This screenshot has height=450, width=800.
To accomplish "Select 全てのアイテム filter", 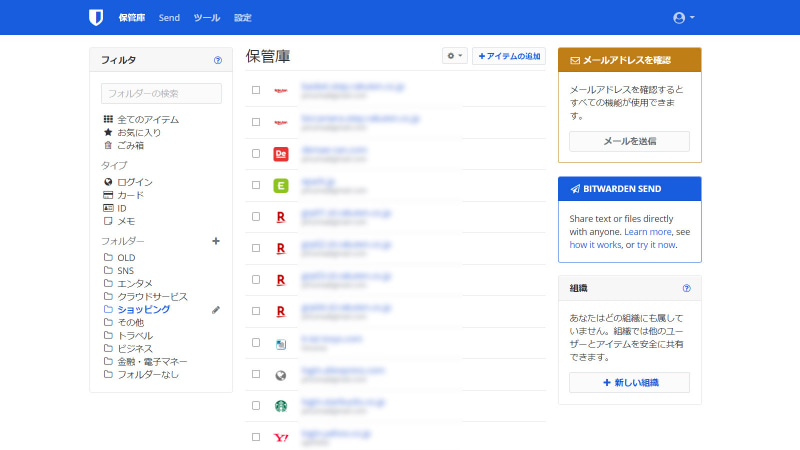I will point(148,119).
